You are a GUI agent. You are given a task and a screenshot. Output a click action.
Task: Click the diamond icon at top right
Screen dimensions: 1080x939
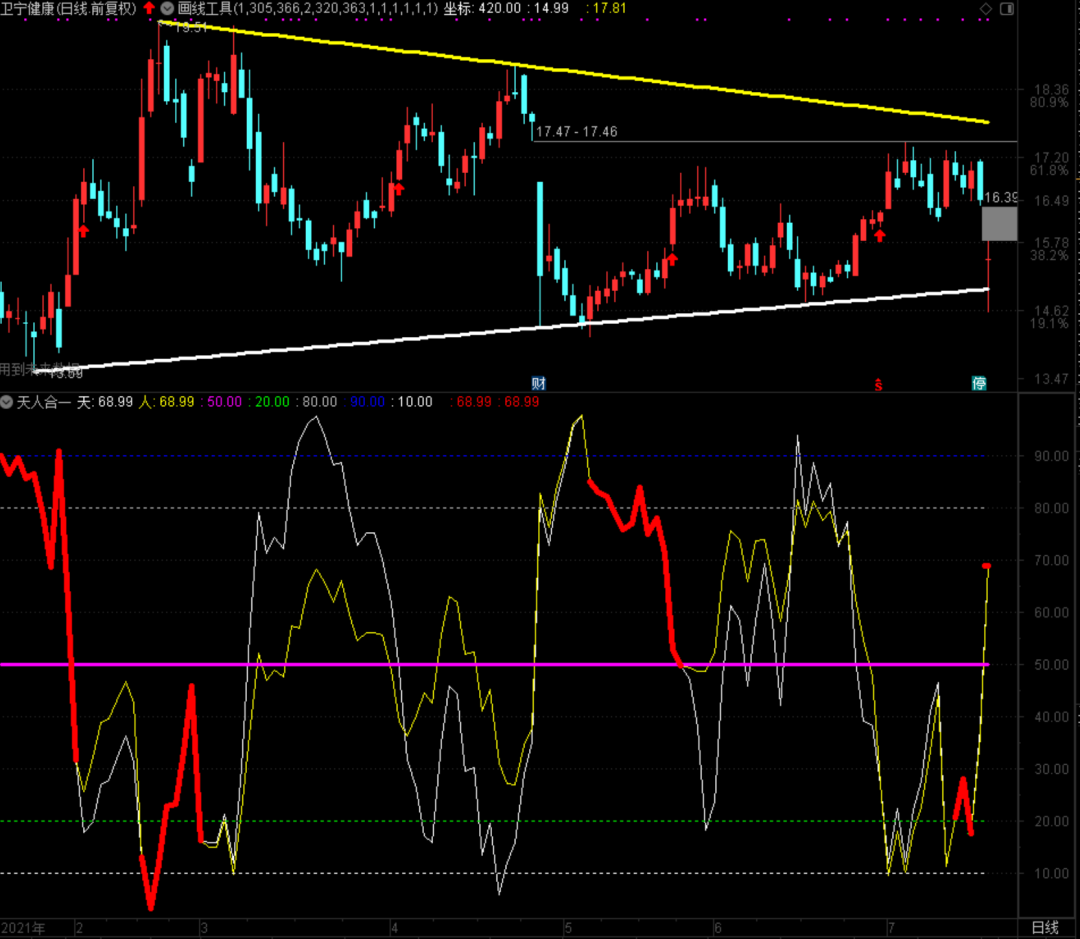[986, 9]
